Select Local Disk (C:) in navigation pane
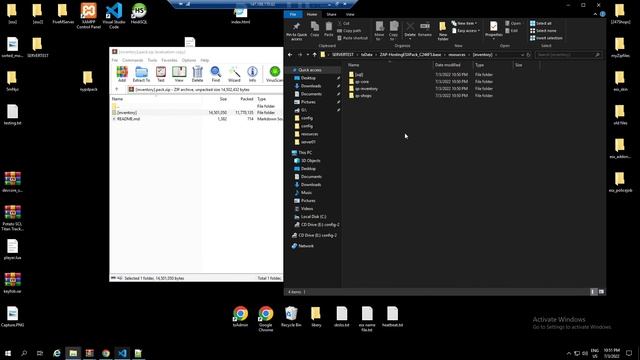 tap(313, 217)
